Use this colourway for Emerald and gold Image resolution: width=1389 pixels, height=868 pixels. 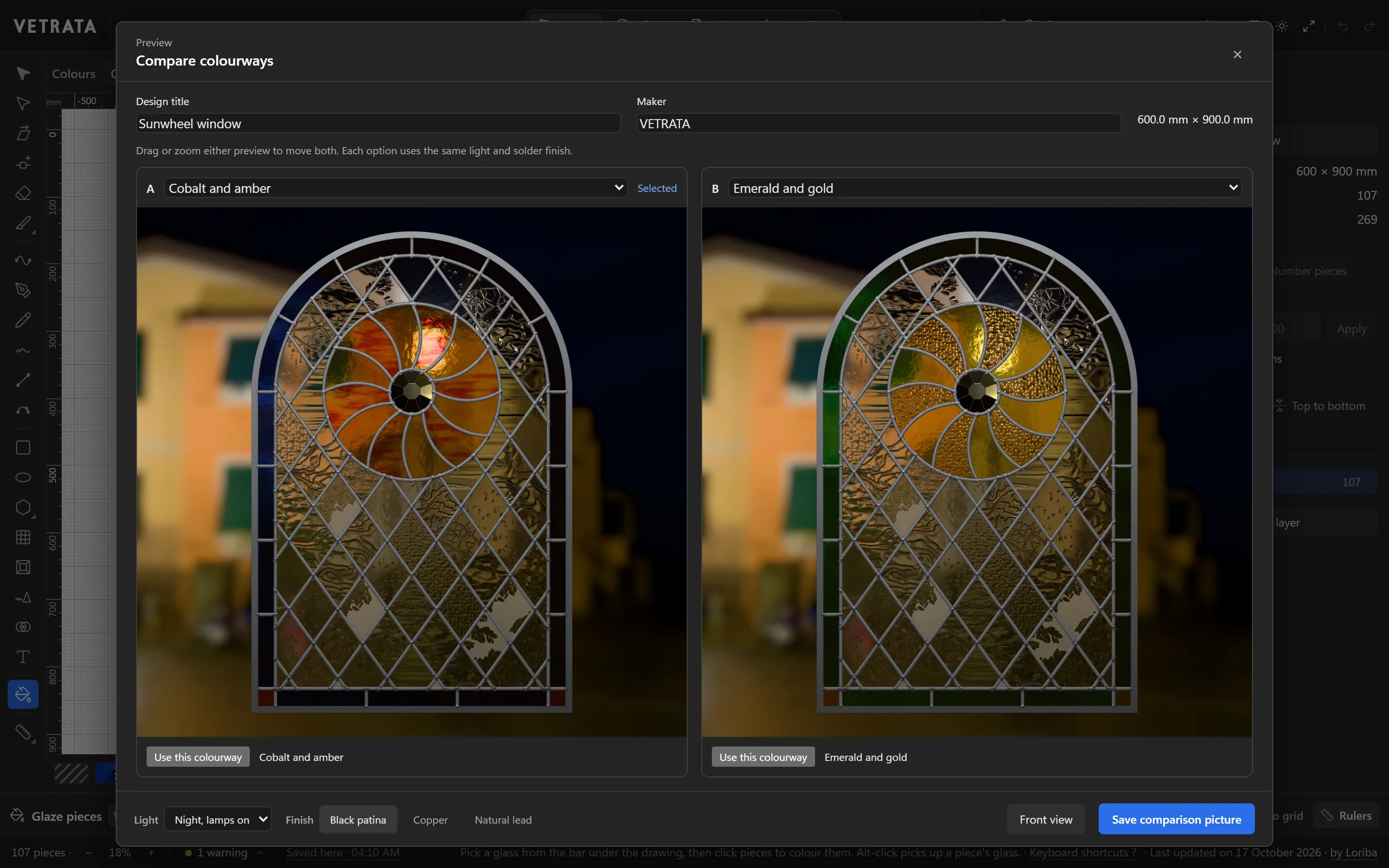763,757
